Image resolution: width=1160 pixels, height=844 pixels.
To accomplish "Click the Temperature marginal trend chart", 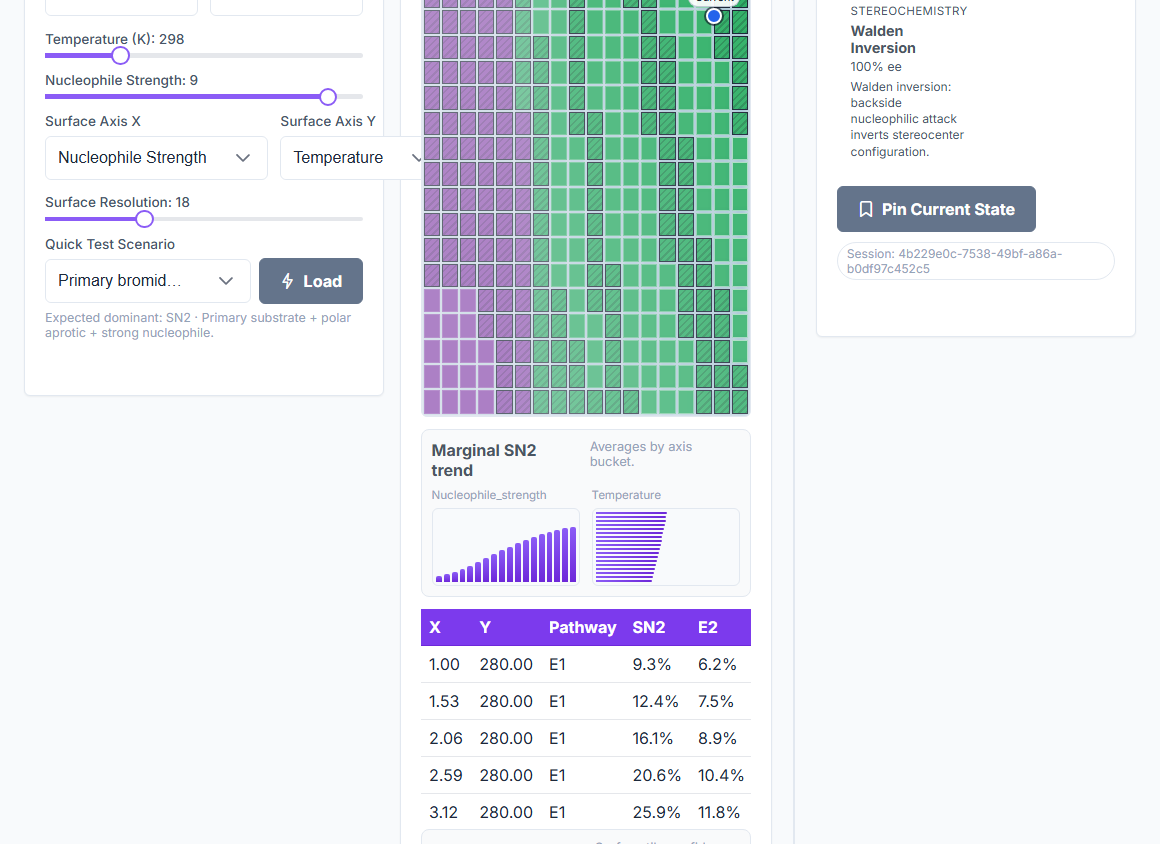I will tap(666, 547).
